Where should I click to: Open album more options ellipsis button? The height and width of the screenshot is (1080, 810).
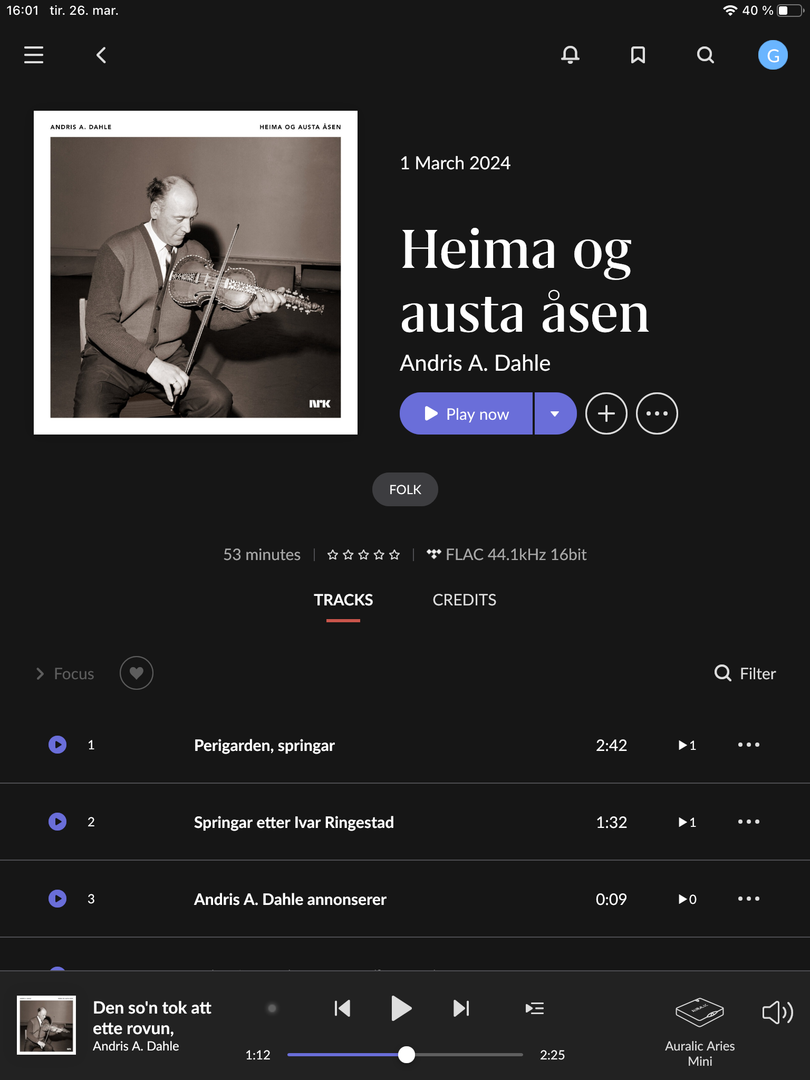click(x=657, y=413)
